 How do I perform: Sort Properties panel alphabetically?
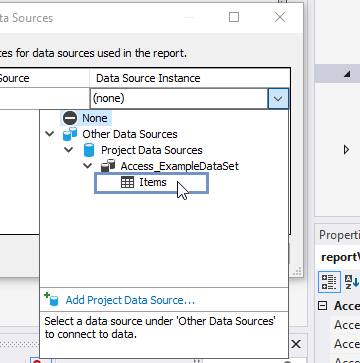point(351,282)
